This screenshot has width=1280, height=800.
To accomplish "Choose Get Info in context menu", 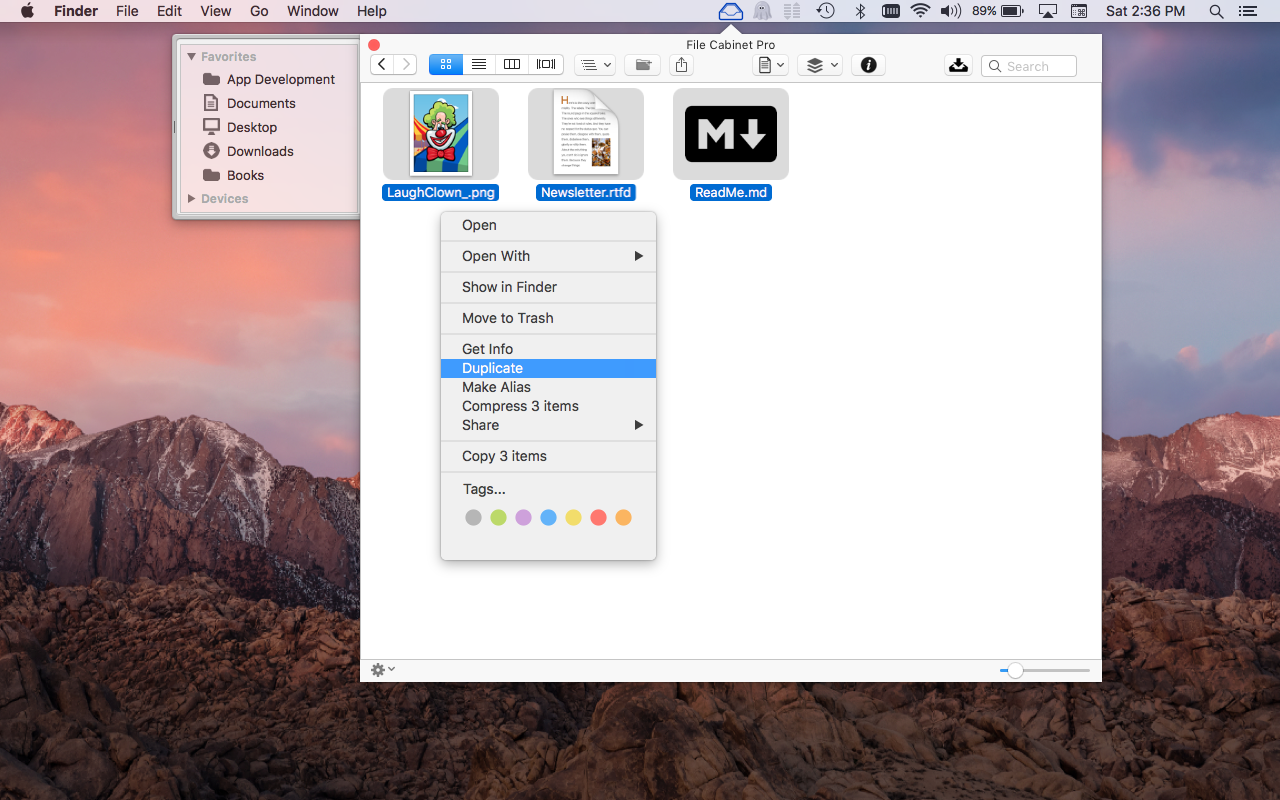I will point(548,349).
